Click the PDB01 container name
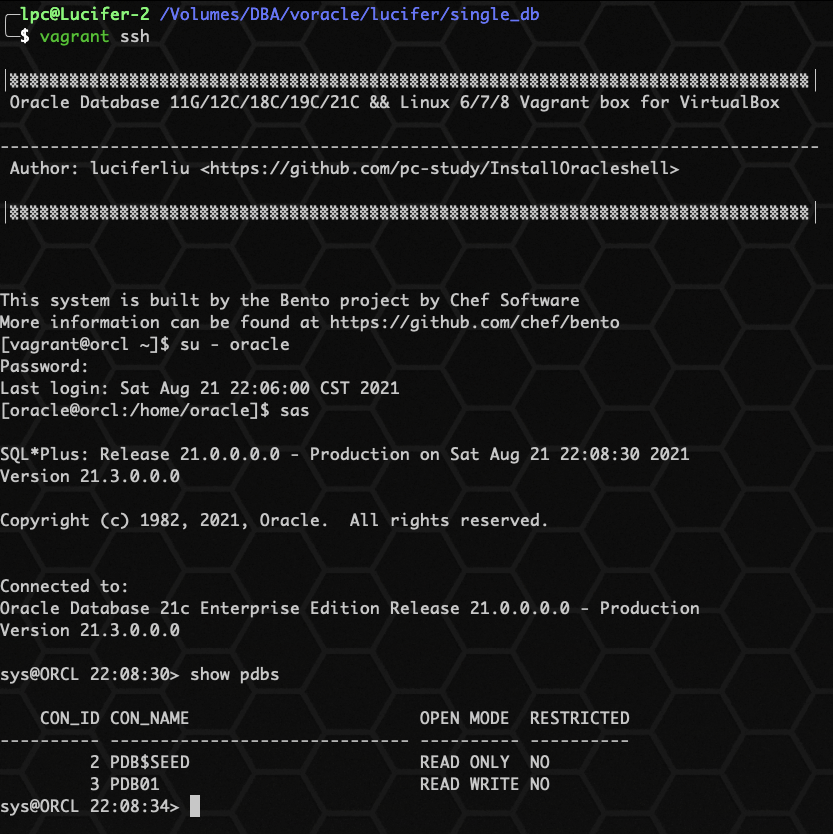833x834 pixels. tap(135, 785)
